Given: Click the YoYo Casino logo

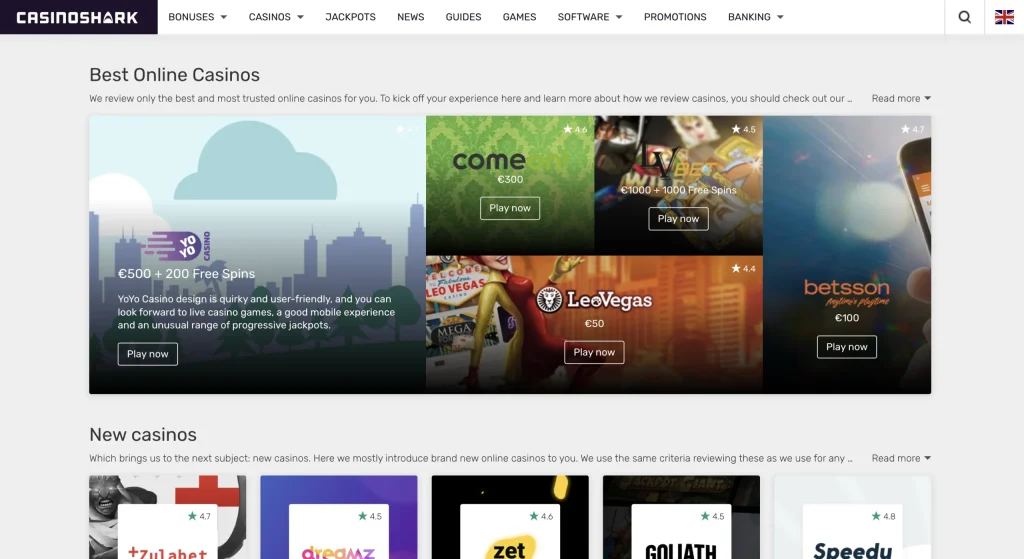Looking at the screenshot, I should 177,246.
